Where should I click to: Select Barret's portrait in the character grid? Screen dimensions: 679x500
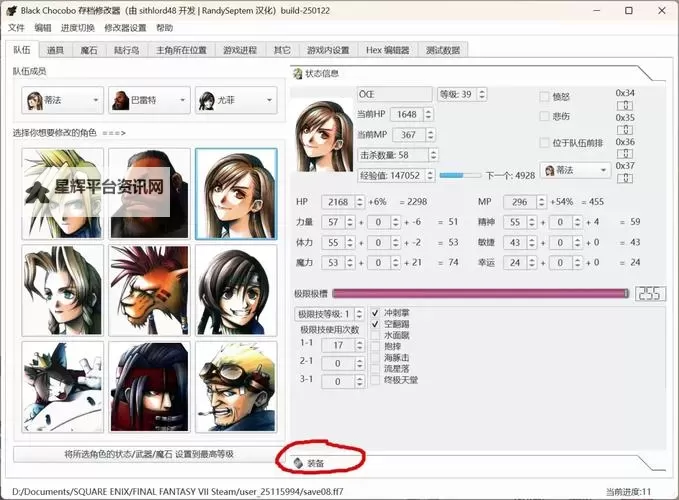(149, 194)
